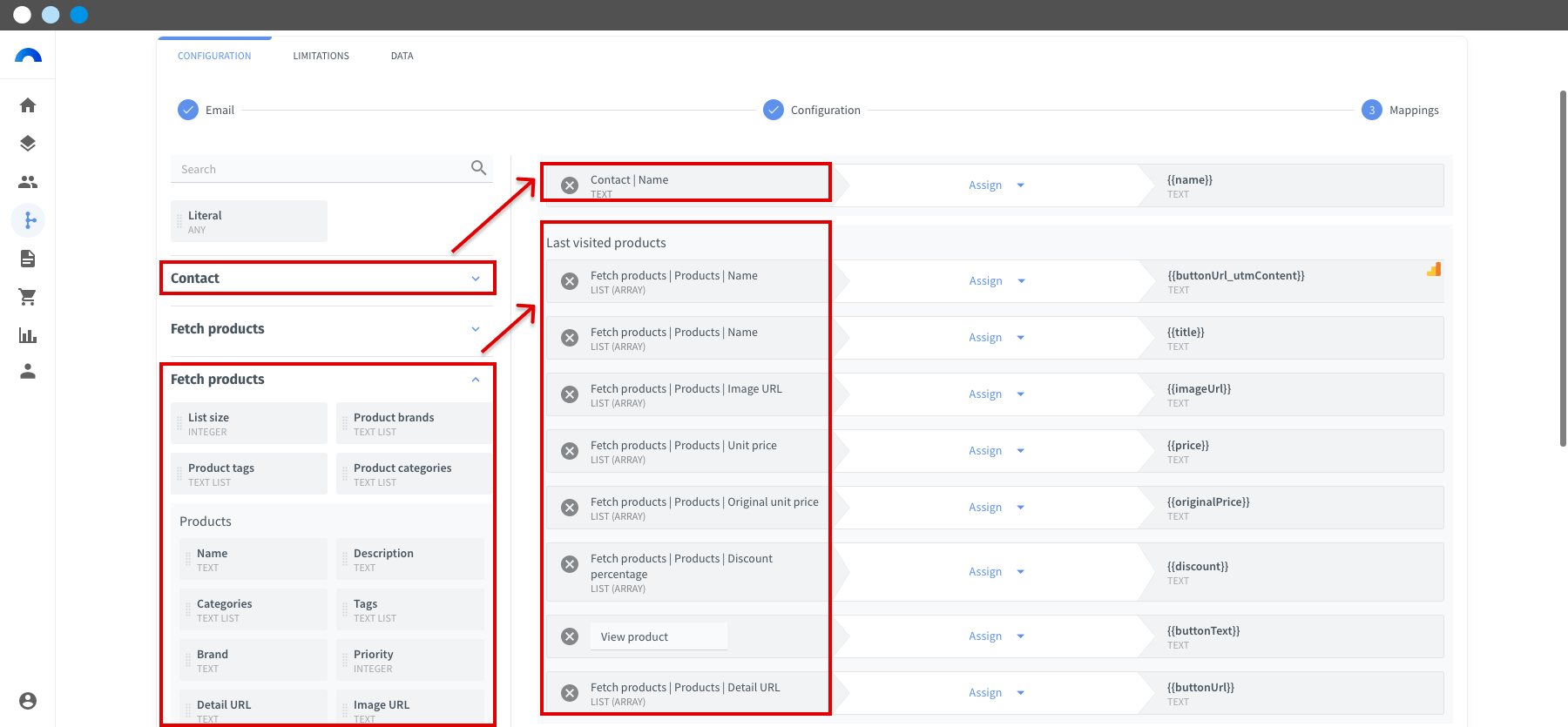Open Assign dropdown for {{title}}

tap(997, 338)
